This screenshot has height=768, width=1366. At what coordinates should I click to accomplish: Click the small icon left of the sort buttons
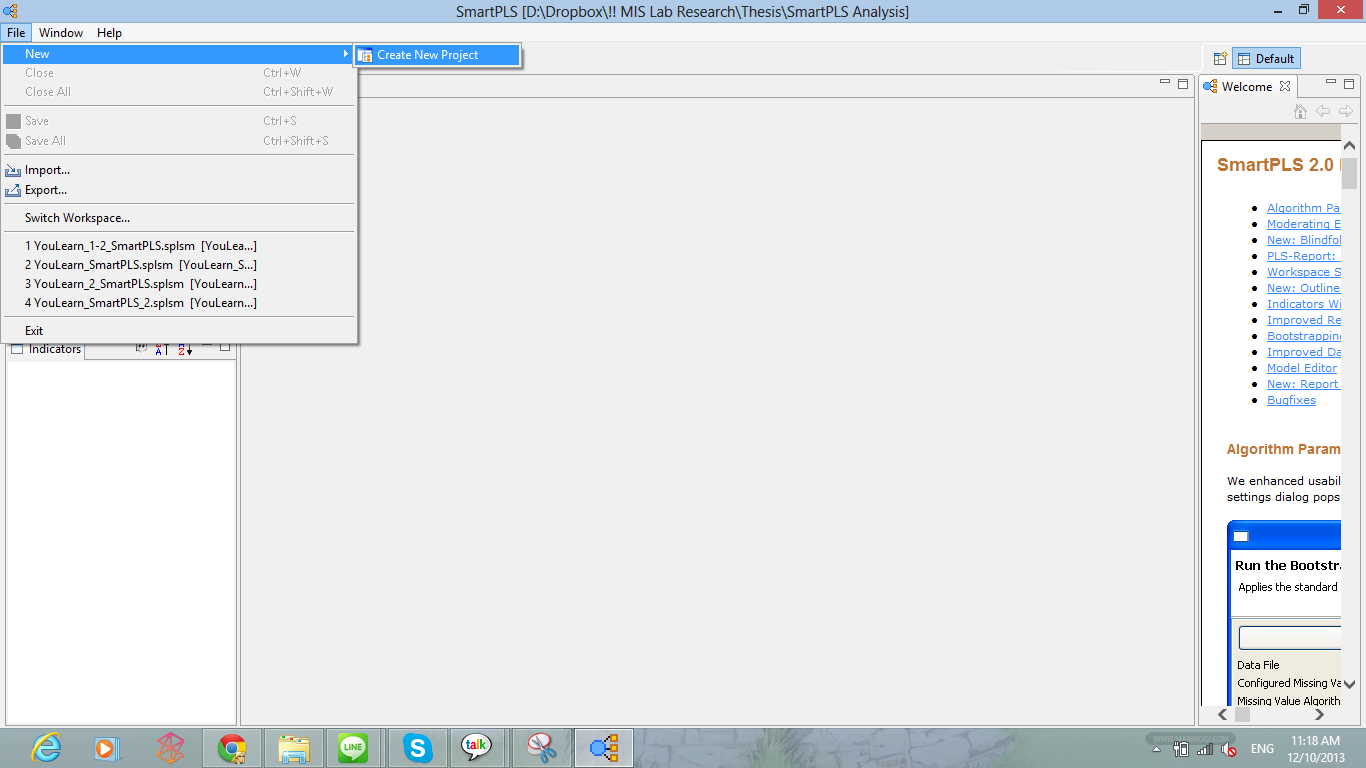pyautogui.click(x=141, y=348)
